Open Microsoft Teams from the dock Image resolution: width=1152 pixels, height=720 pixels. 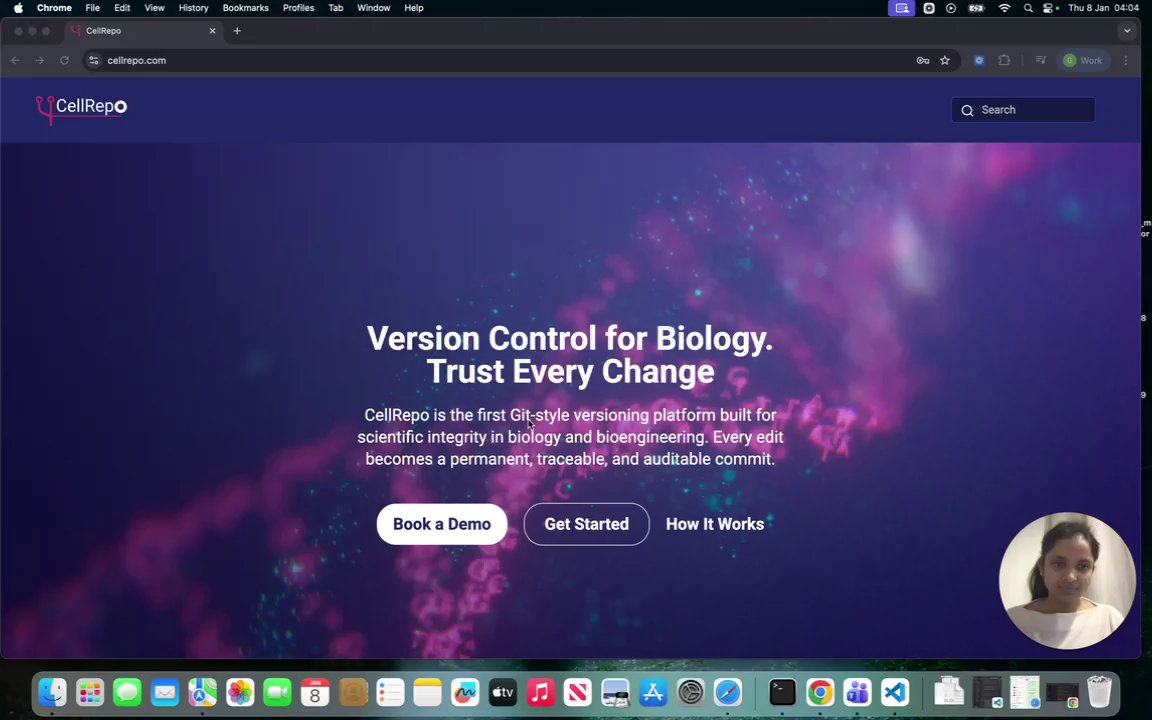click(857, 692)
